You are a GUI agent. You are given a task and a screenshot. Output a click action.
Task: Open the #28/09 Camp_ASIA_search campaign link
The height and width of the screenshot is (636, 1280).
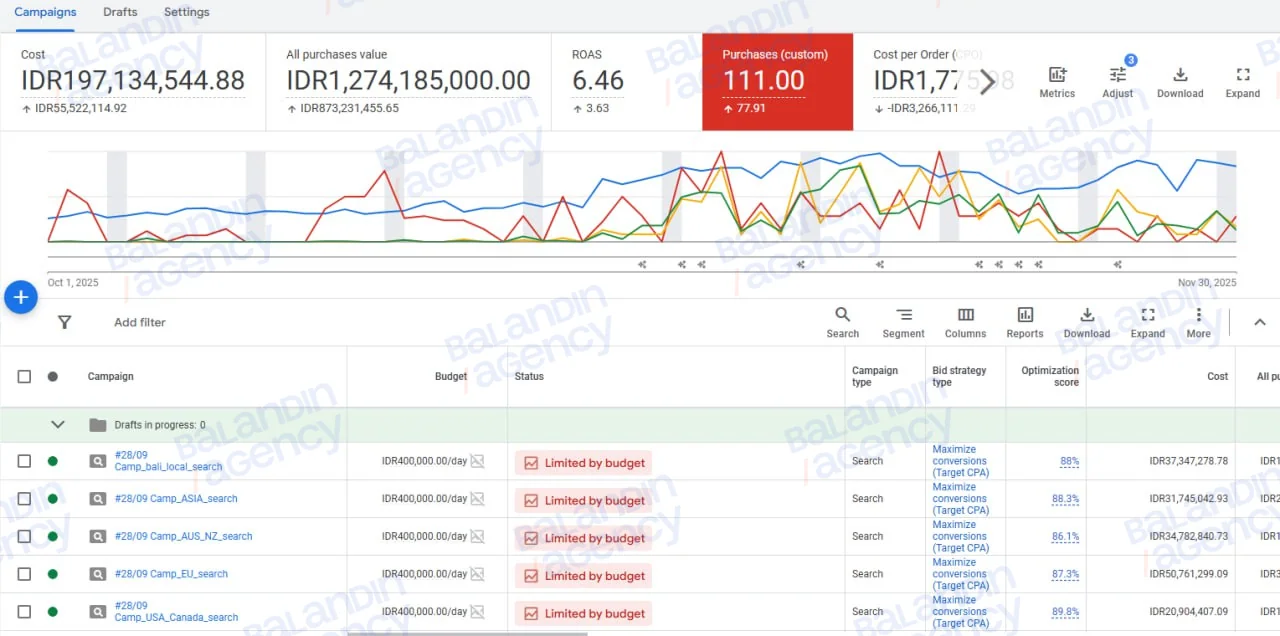pyautogui.click(x=176, y=499)
